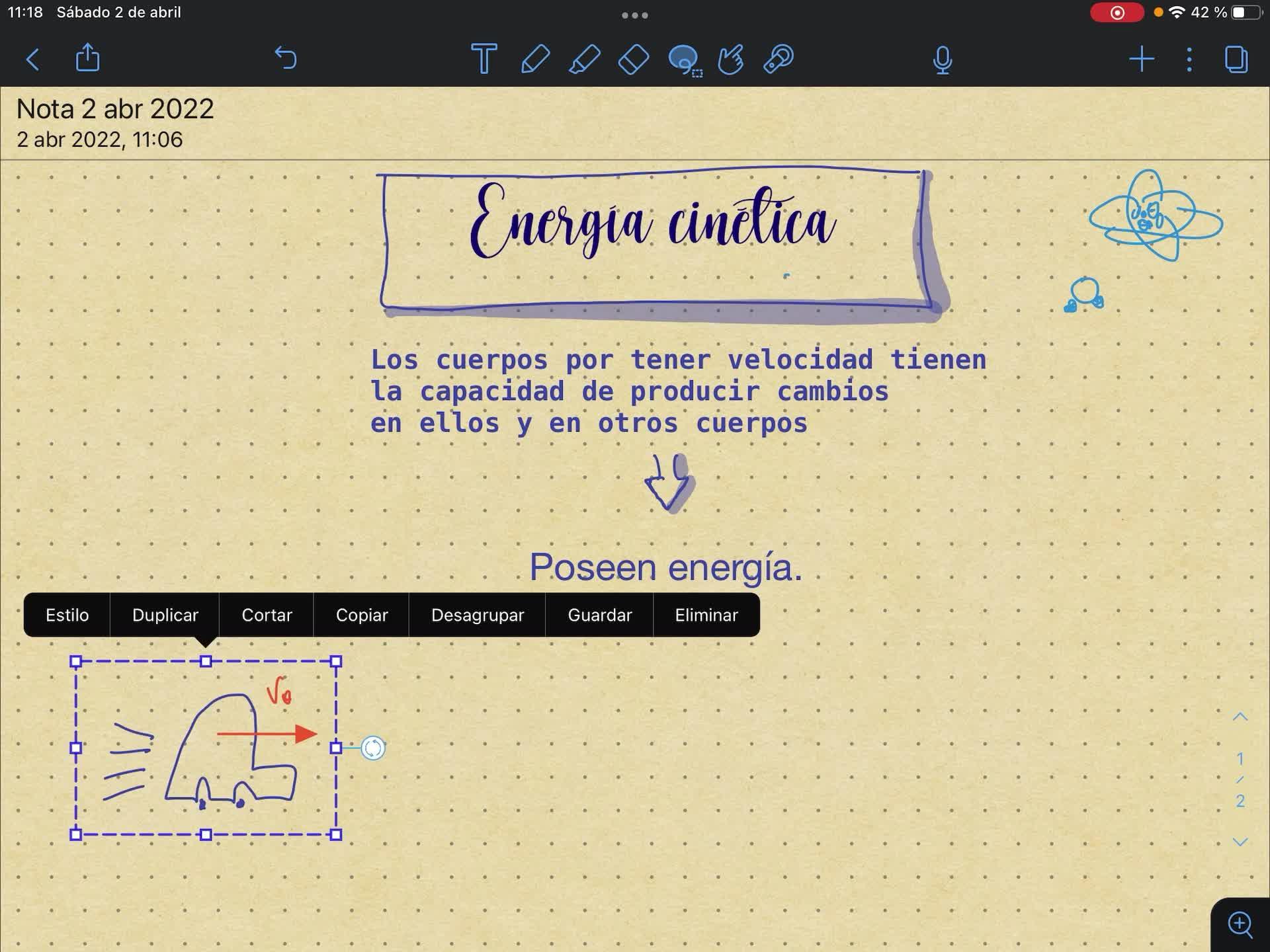
Task: Open the plus add menu
Action: 1141,59
